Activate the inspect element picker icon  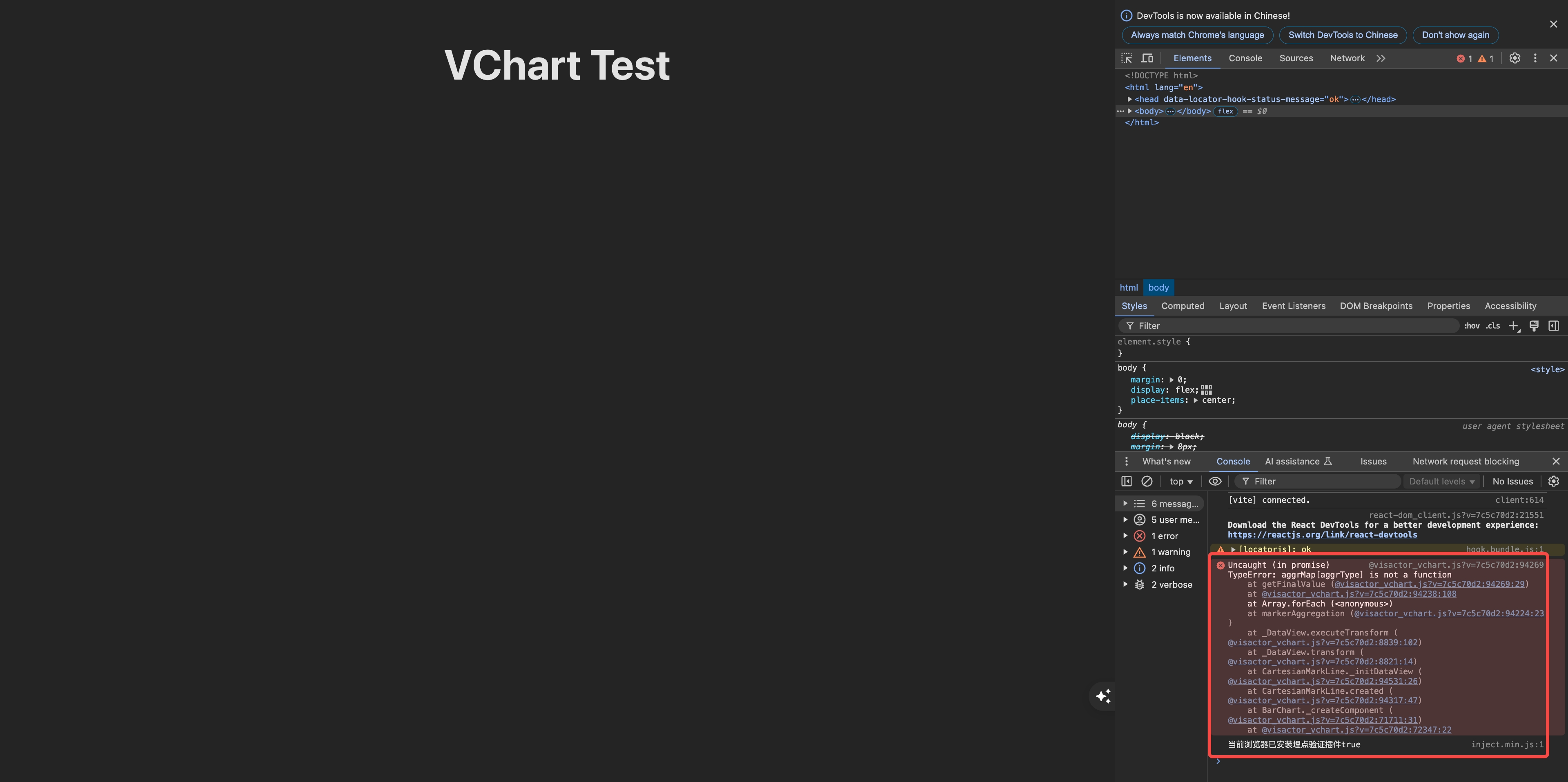(1127, 58)
